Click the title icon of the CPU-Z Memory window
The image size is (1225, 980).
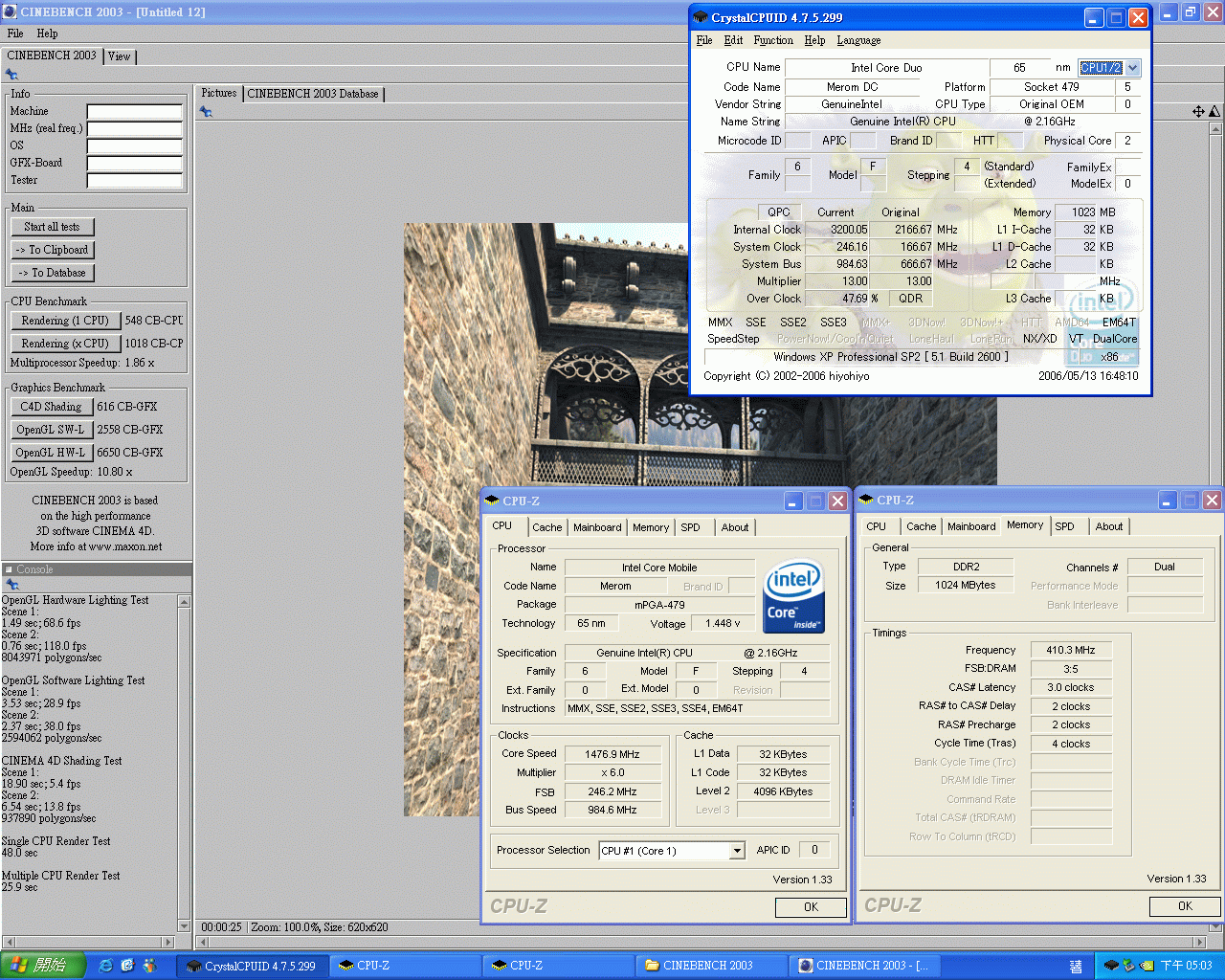[x=867, y=500]
